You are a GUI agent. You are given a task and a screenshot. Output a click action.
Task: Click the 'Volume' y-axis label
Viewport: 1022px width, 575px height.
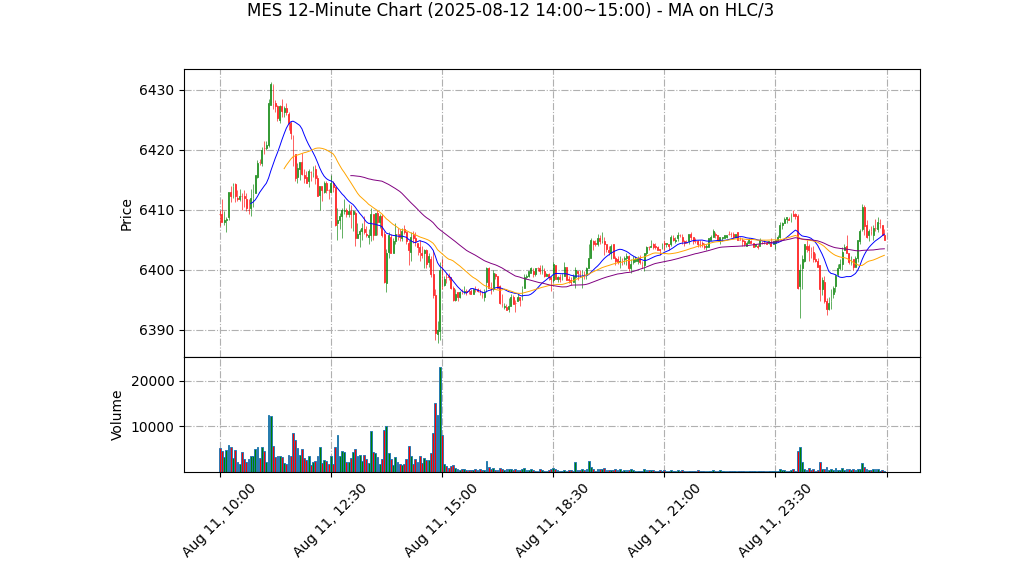point(117,415)
